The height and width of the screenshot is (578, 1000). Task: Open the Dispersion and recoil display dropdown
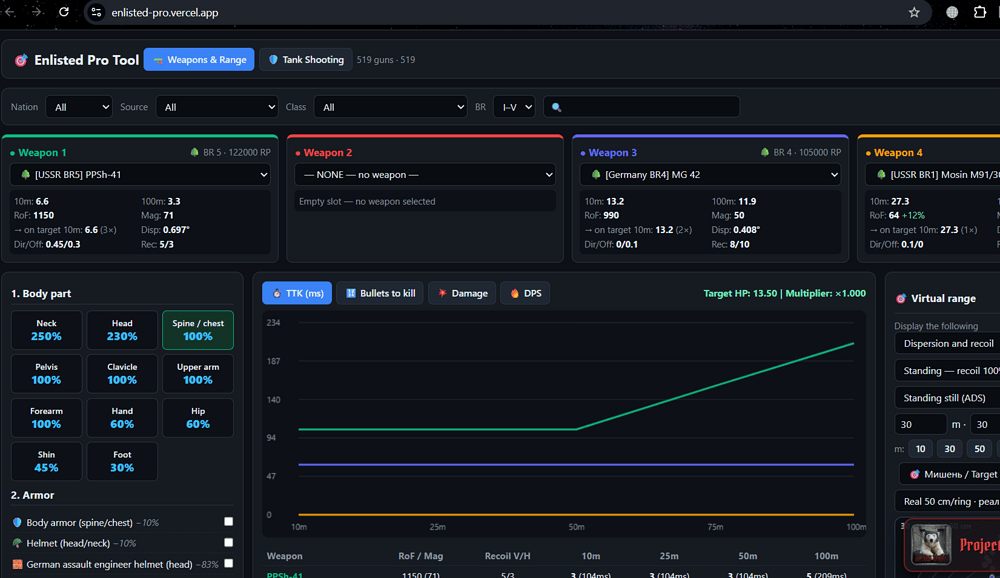tap(948, 344)
